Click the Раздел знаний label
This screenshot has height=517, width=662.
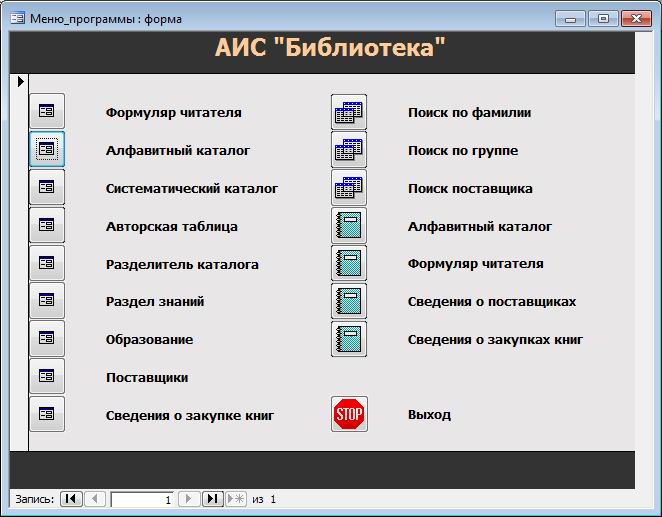click(x=155, y=301)
